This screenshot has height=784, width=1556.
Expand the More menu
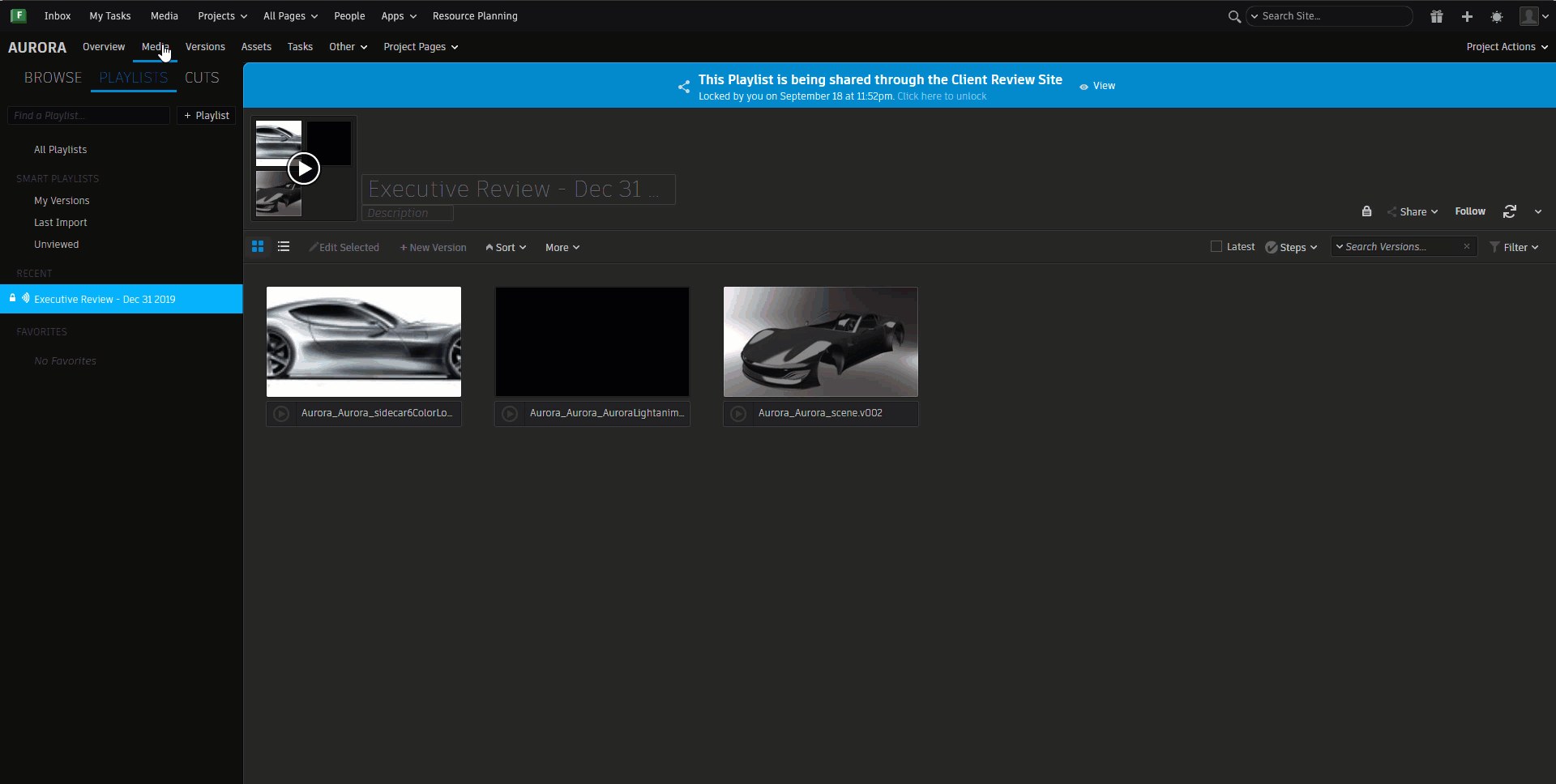562,248
